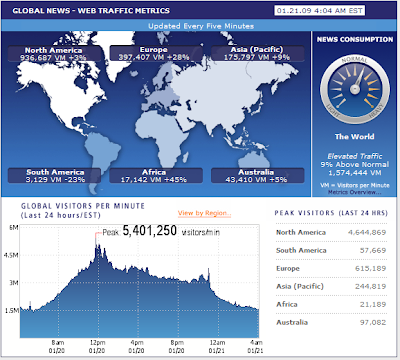Click Asia (Pacific) peak value 244,819
The image size is (400, 360).
coord(370,286)
